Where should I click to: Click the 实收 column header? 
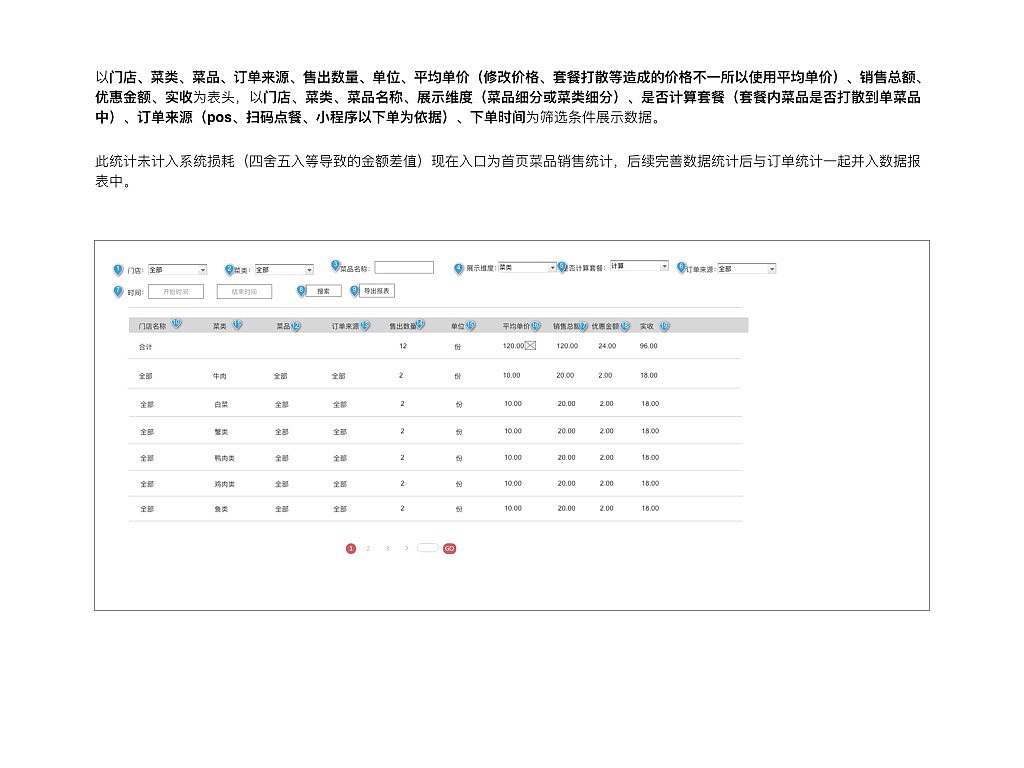(x=647, y=326)
